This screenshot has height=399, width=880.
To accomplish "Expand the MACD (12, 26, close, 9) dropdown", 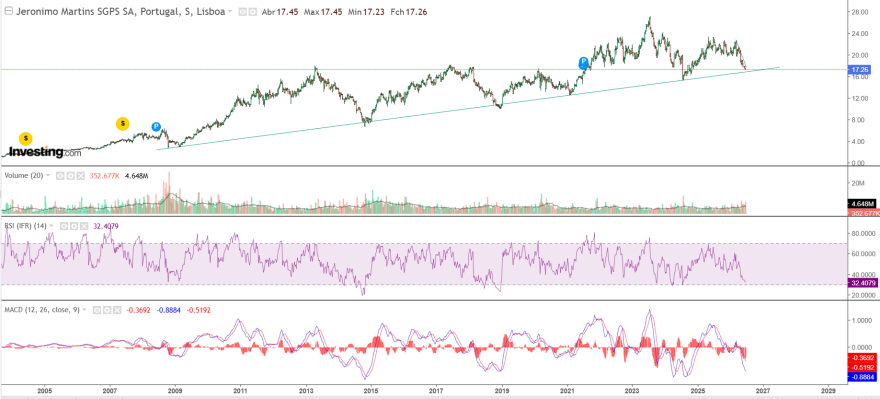I will pyautogui.click(x=84, y=309).
